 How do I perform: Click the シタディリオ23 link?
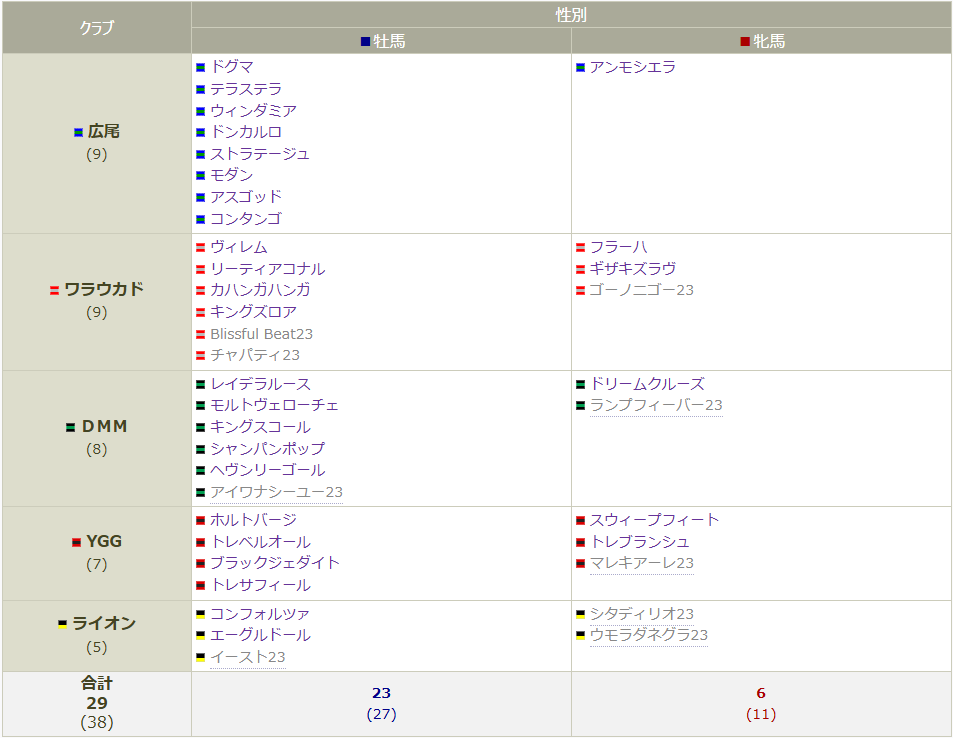[x=640, y=613]
